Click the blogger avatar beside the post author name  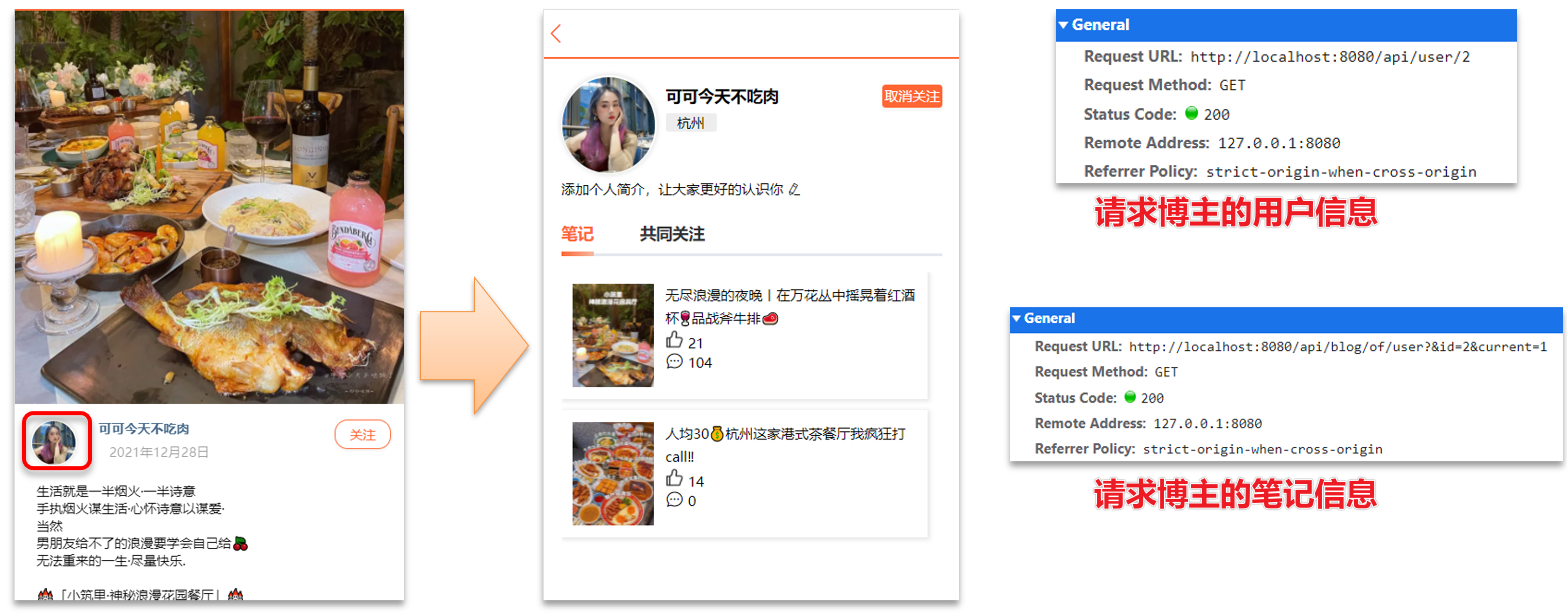(x=54, y=443)
